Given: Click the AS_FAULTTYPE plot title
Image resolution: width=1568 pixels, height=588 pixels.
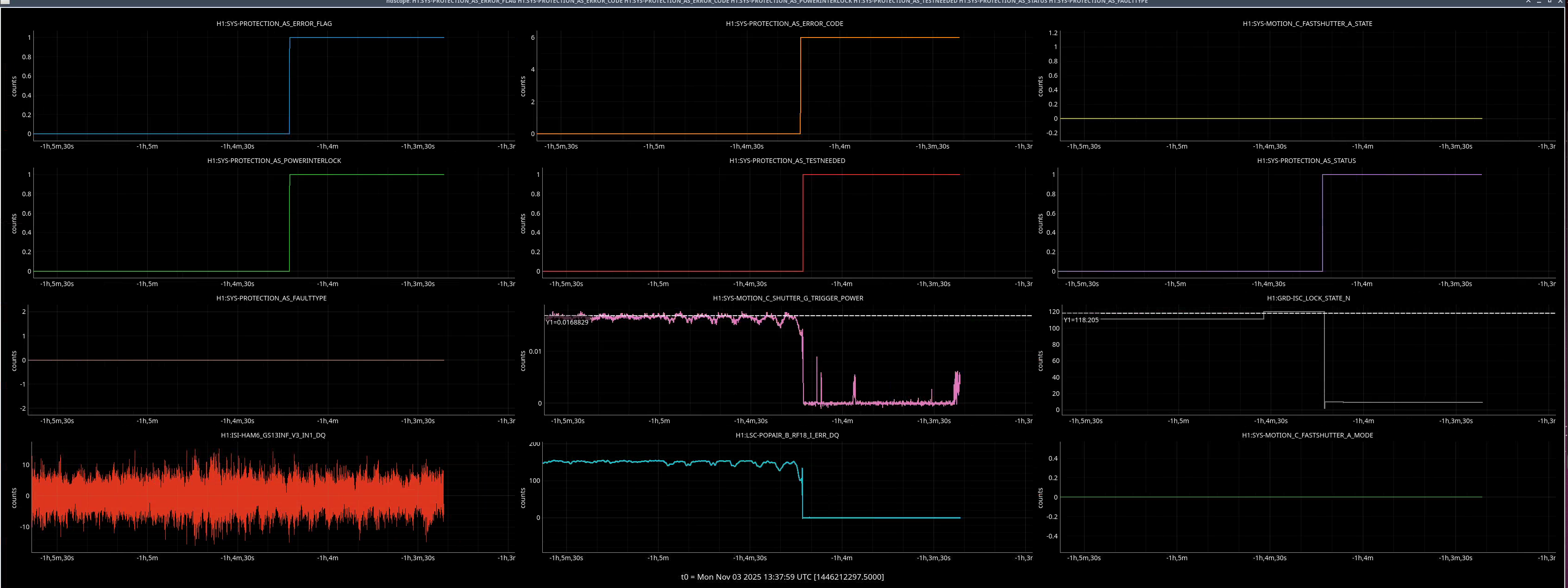Looking at the screenshot, I should [x=271, y=298].
